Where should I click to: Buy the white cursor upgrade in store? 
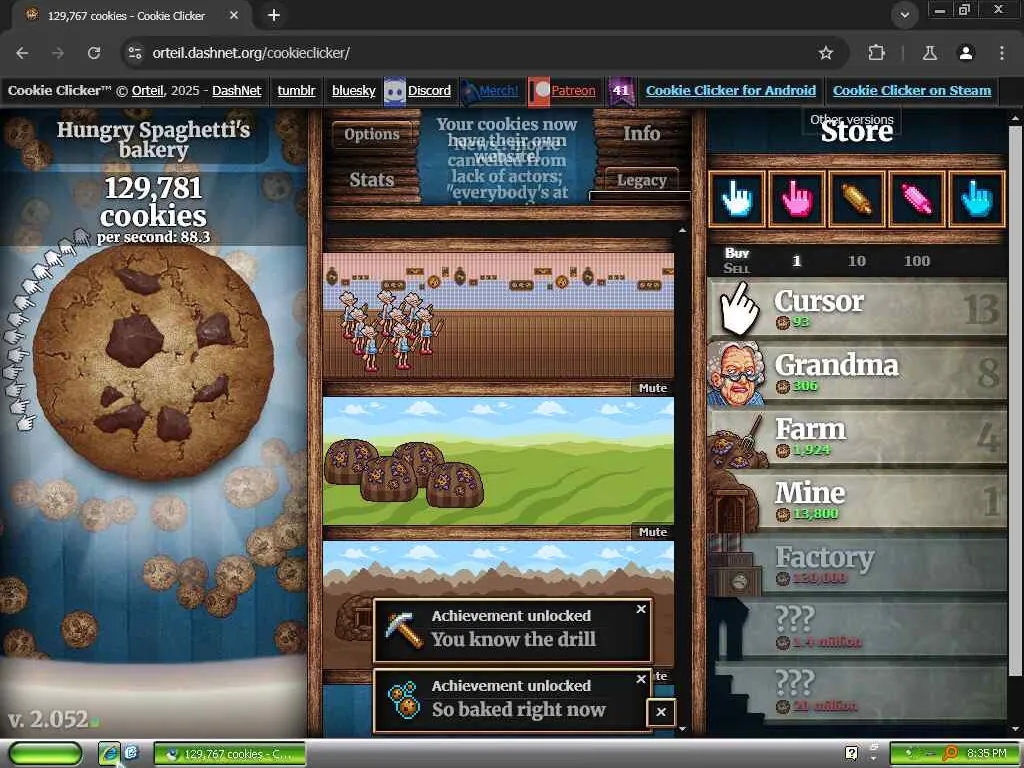point(737,199)
